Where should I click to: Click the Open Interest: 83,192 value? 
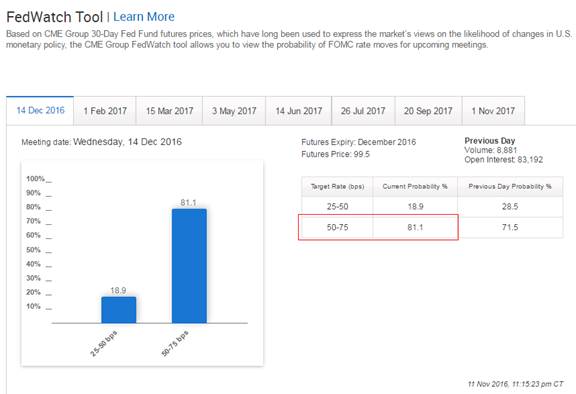[503, 160]
